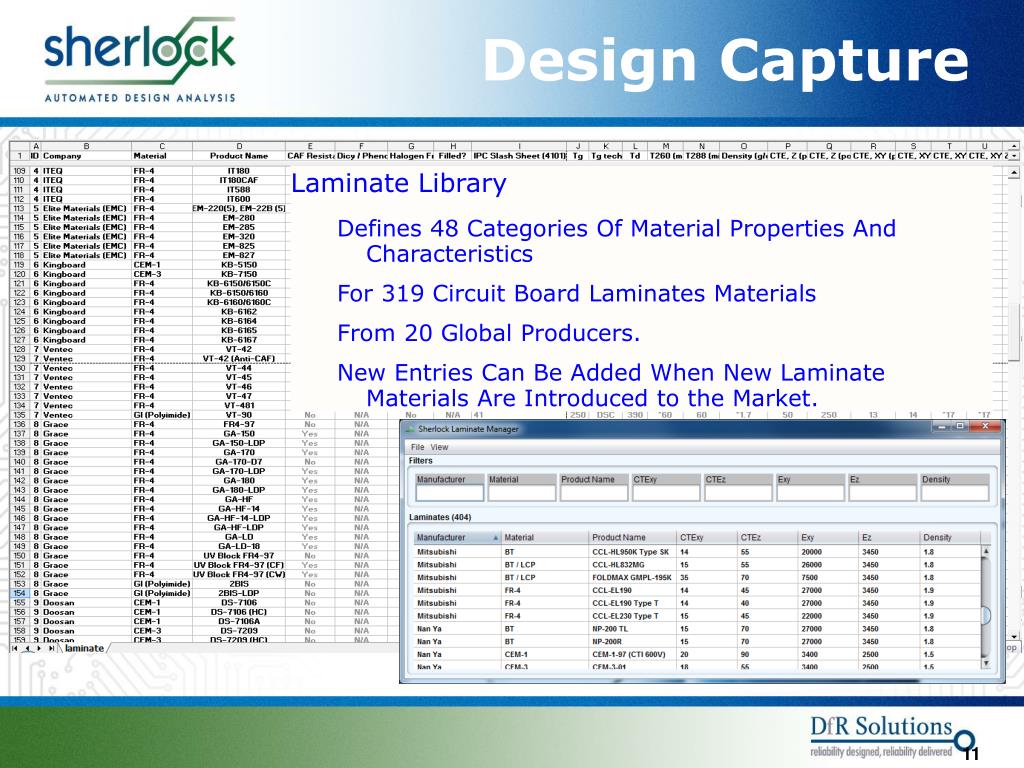Click the Material filter input box
Image resolution: width=1024 pixels, height=768 pixels.
(x=521, y=493)
